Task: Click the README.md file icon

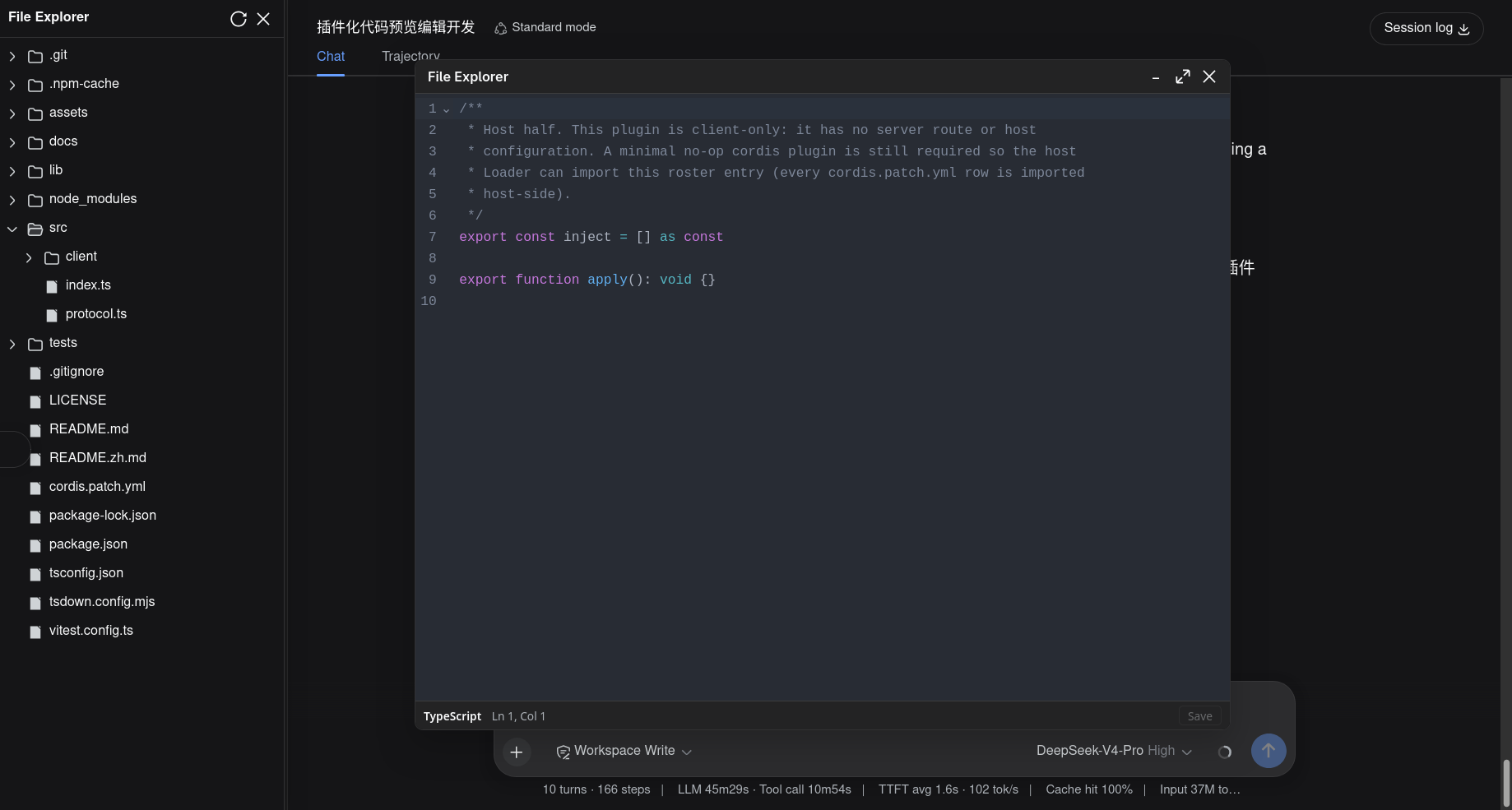Action: click(x=35, y=431)
